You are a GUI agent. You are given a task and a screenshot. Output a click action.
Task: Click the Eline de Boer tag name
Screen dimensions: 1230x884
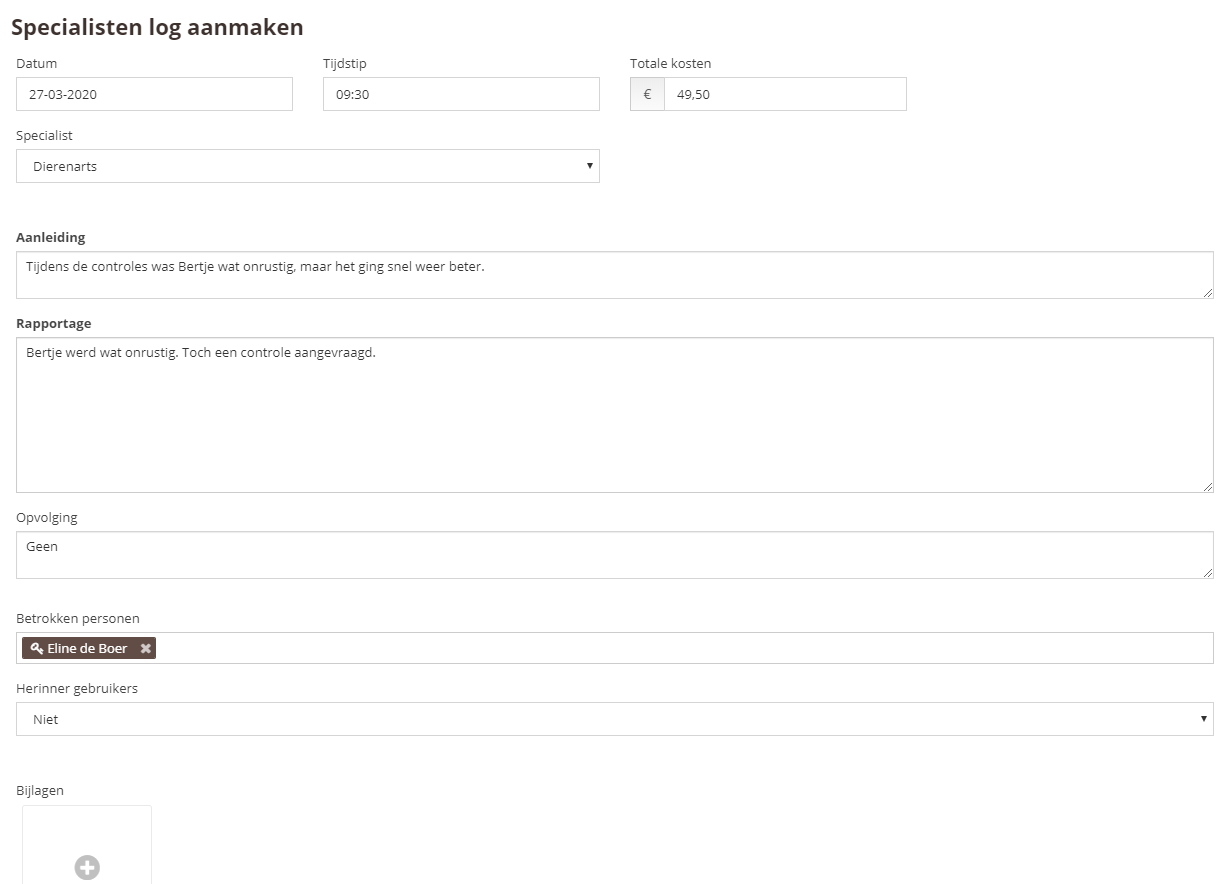click(88, 649)
